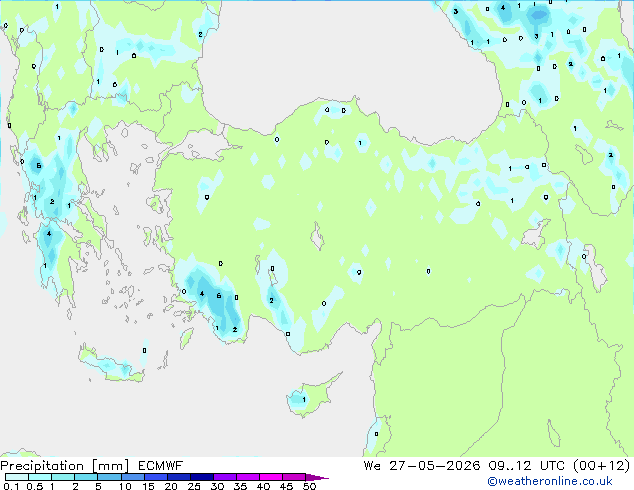Select the 5–10 mm legend color swatch
This screenshot has width=634, height=490.
tap(109, 477)
